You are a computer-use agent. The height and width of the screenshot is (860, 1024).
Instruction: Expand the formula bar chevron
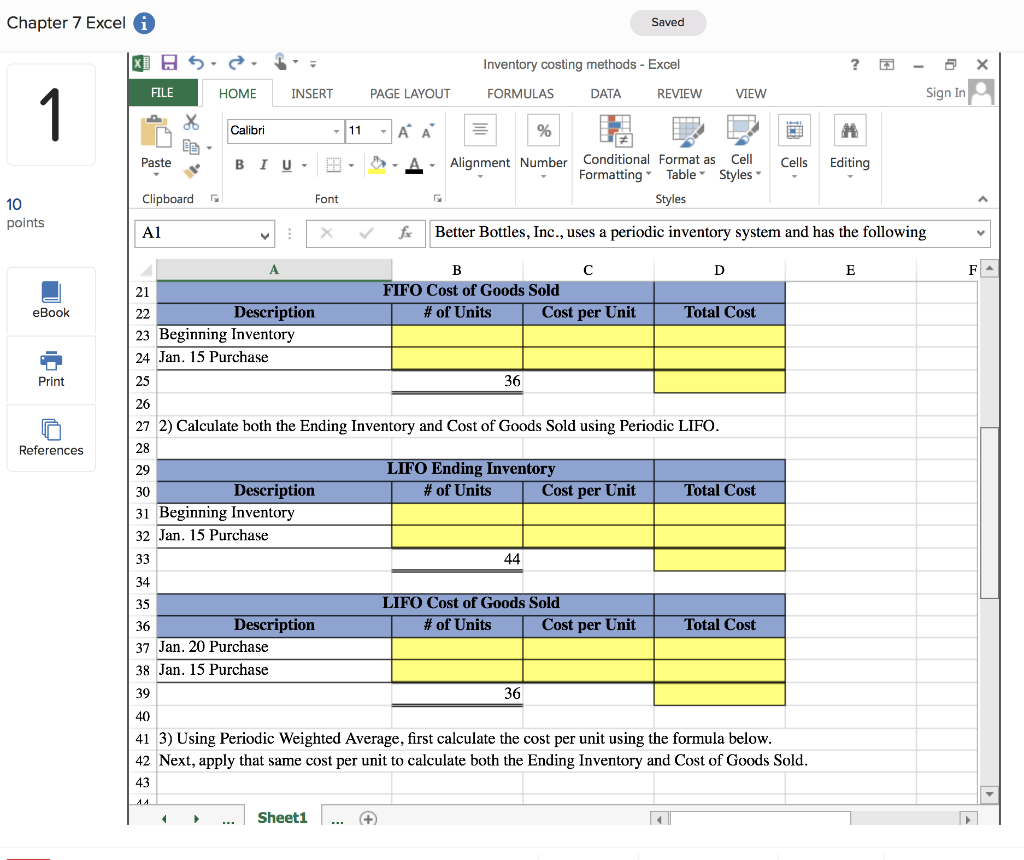(980, 233)
